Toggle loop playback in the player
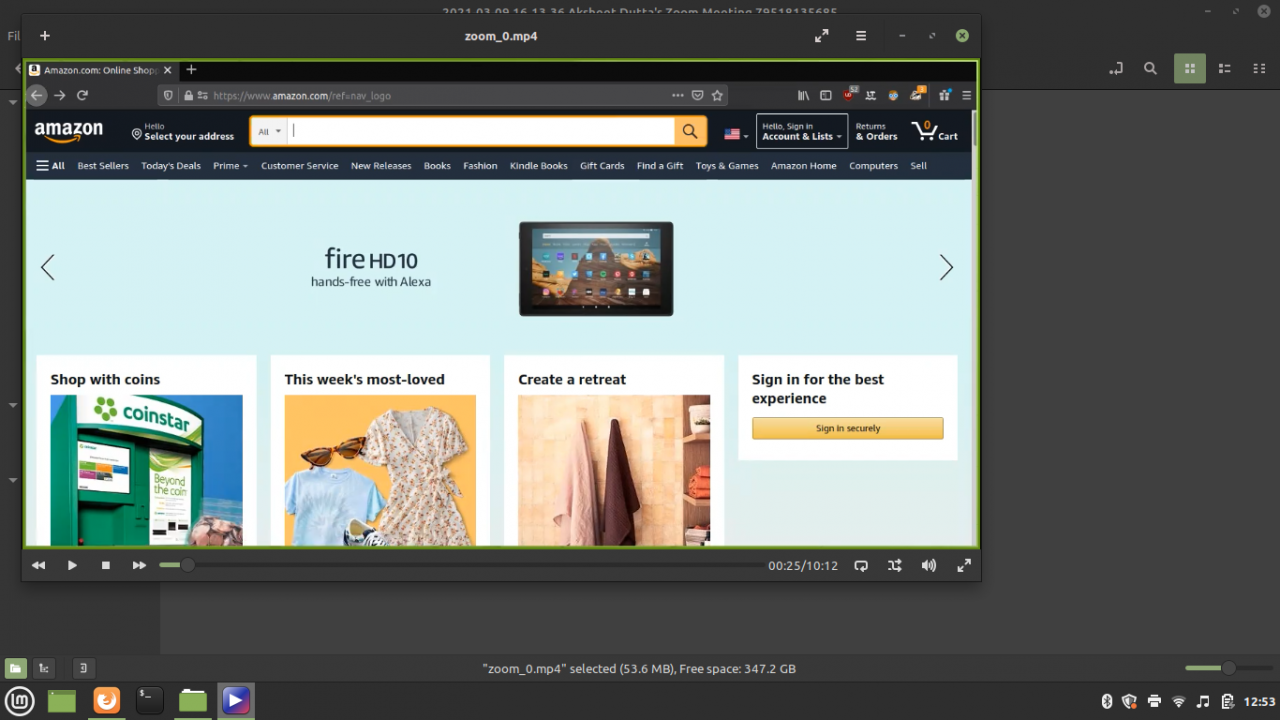Viewport: 1280px width, 720px height. tap(861, 566)
